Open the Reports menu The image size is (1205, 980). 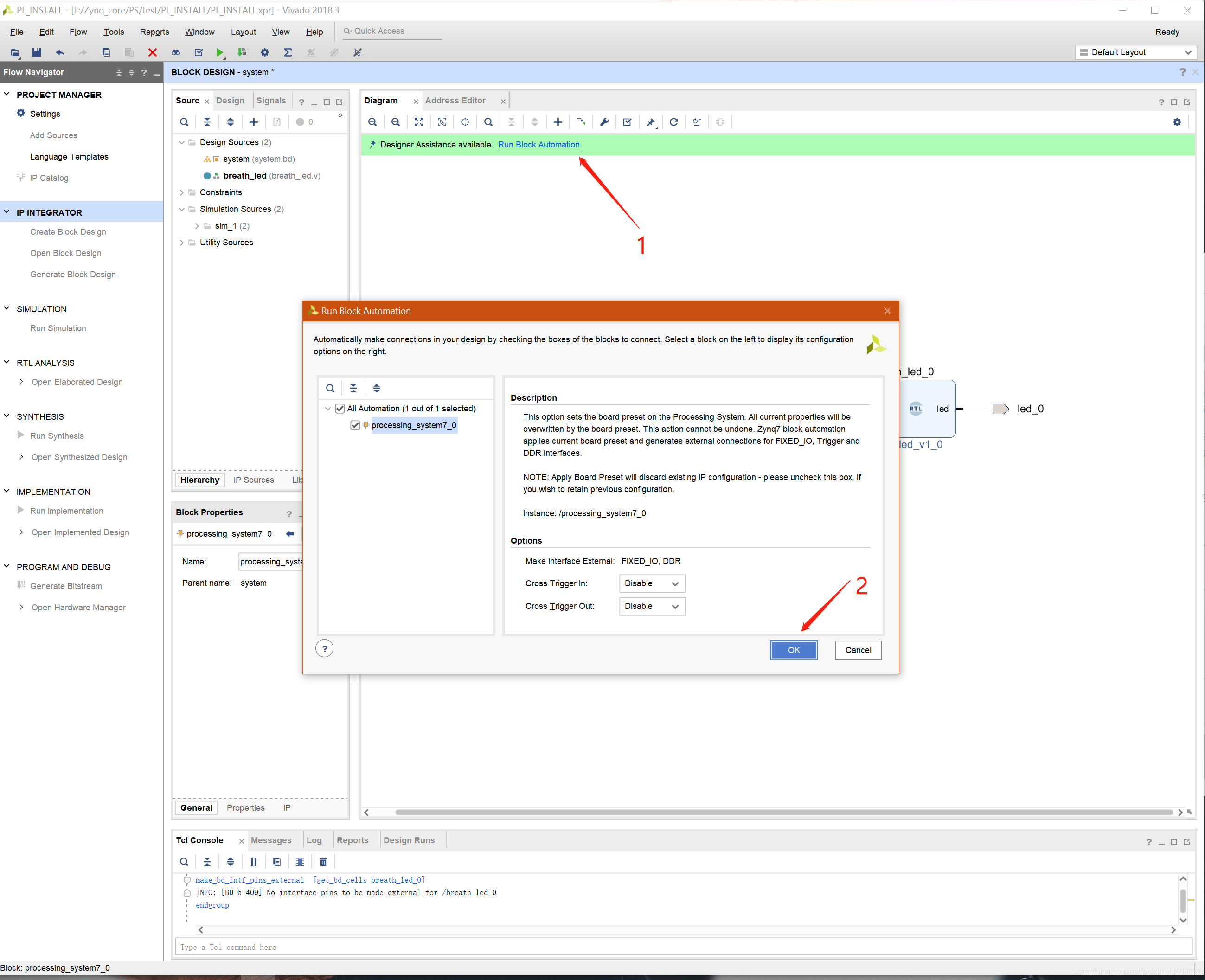click(x=154, y=32)
